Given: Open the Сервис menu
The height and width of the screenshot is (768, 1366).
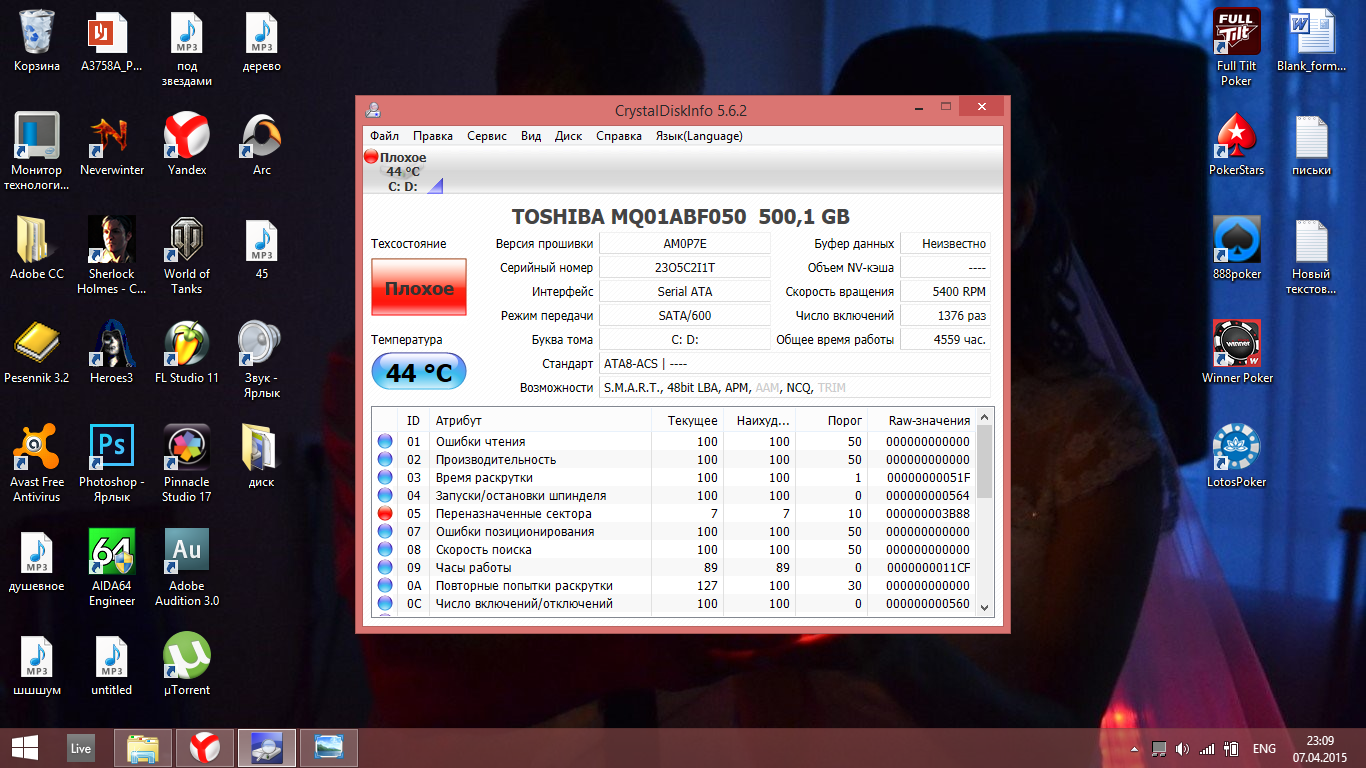Looking at the screenshot, I should click(487, 136).
